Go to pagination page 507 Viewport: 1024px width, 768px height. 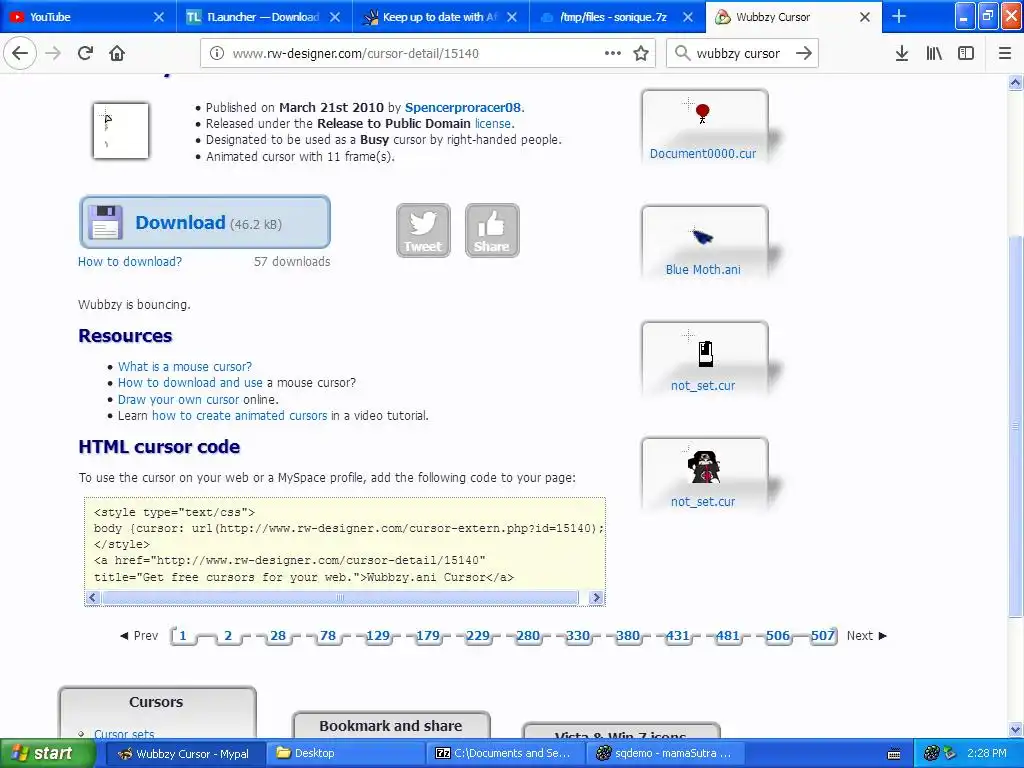[x=823, y=635]
